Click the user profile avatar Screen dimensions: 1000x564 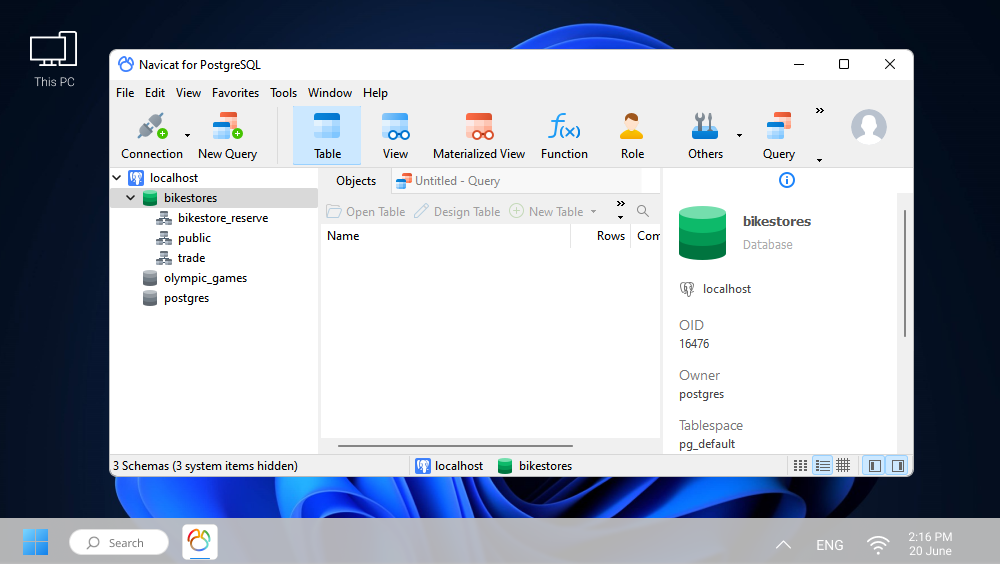pyautogui.click(x=869, y=126)
